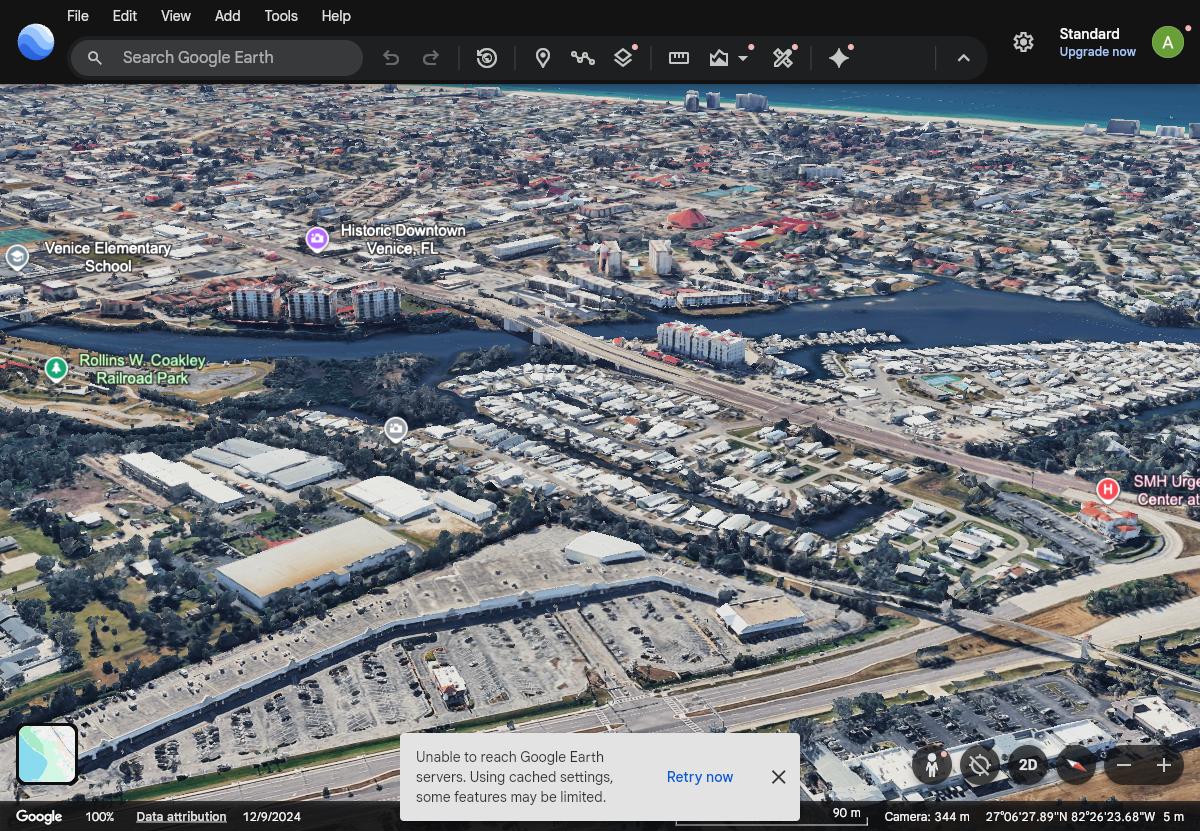Viewport: 1200px width, 831px height.
Task: Select the measure ruler tool
Action: (x=679, y=58)
